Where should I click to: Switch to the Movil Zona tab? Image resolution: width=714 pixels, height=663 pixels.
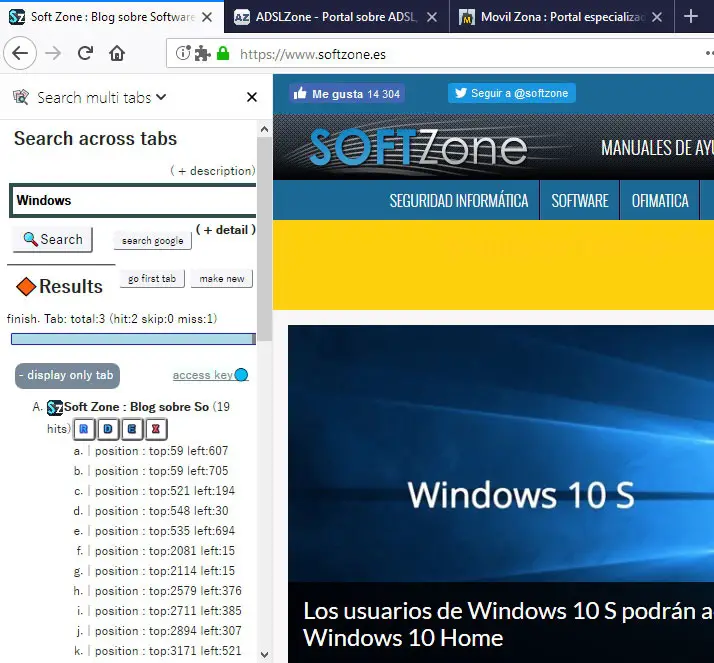pyautogui.click(x=561, y=17)
